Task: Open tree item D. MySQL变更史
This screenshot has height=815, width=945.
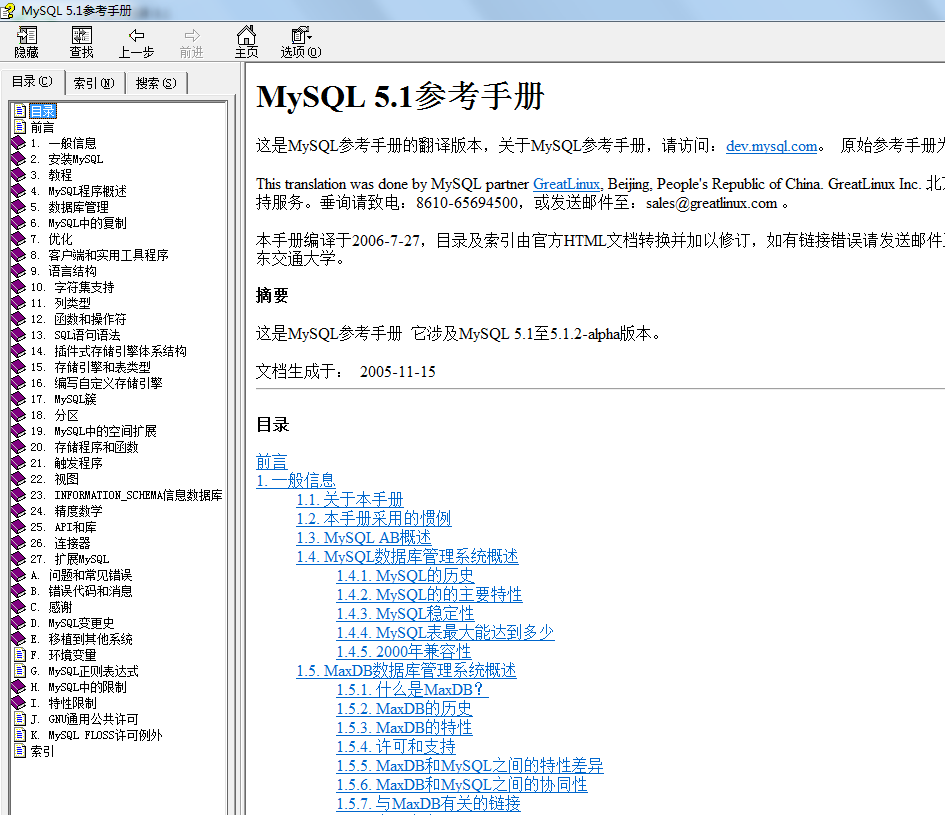Action: 72,623
